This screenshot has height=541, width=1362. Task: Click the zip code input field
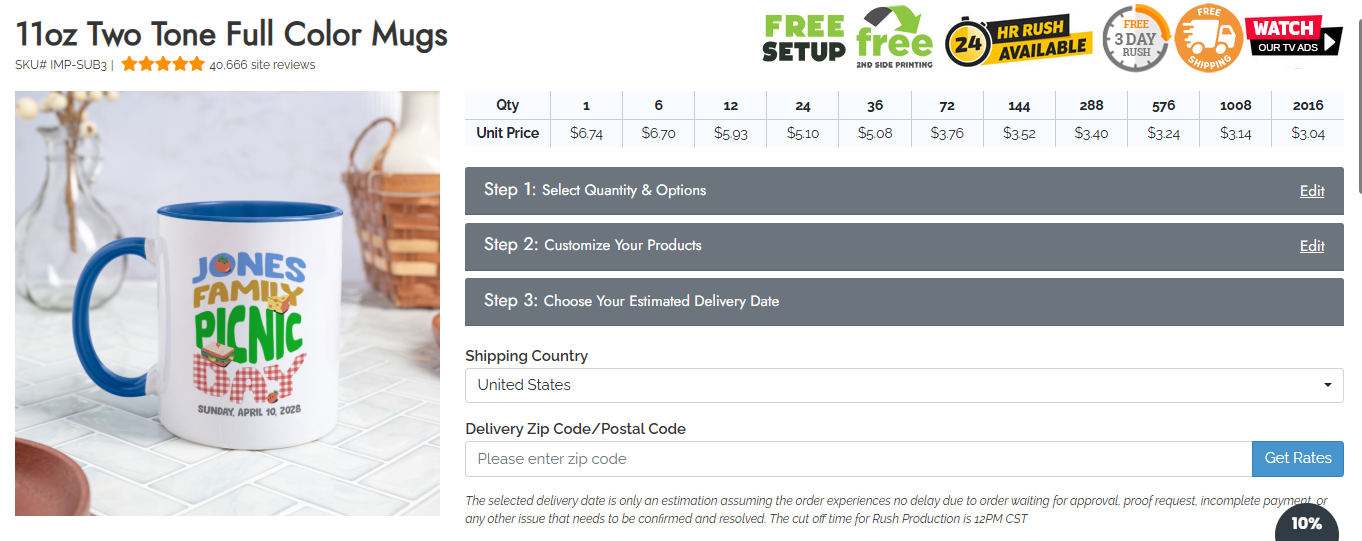point(858,459)
